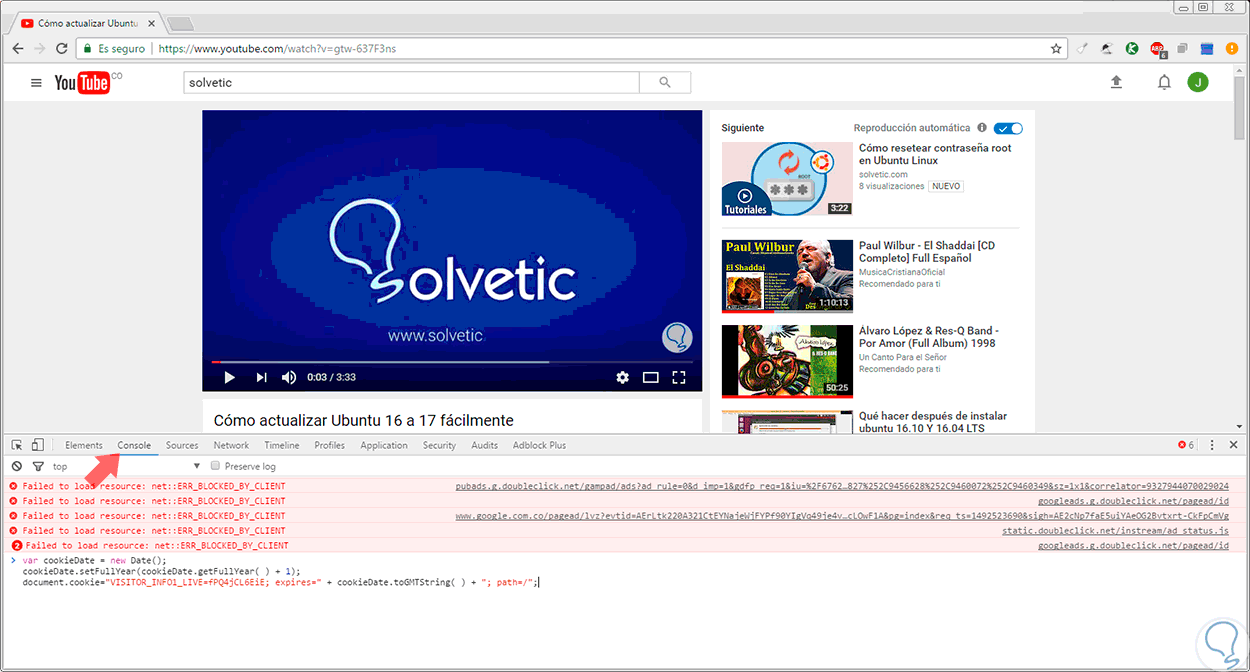Click the MusicaCristianaOficial channel name

tap(902, 272)
